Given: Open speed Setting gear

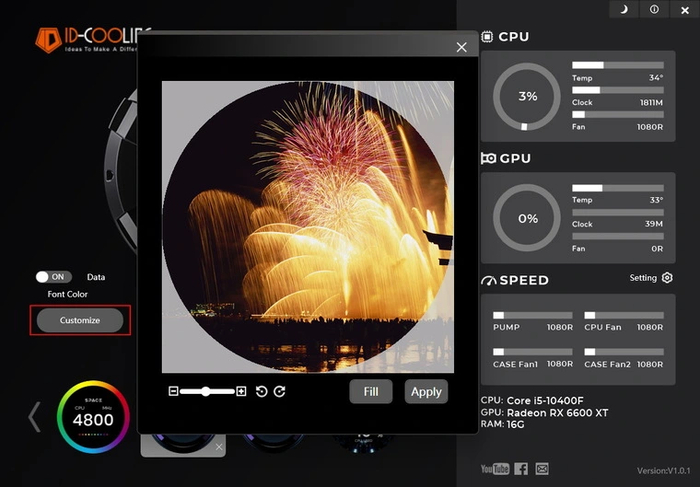Looking at the screenshot, I should tap(667, 278).
